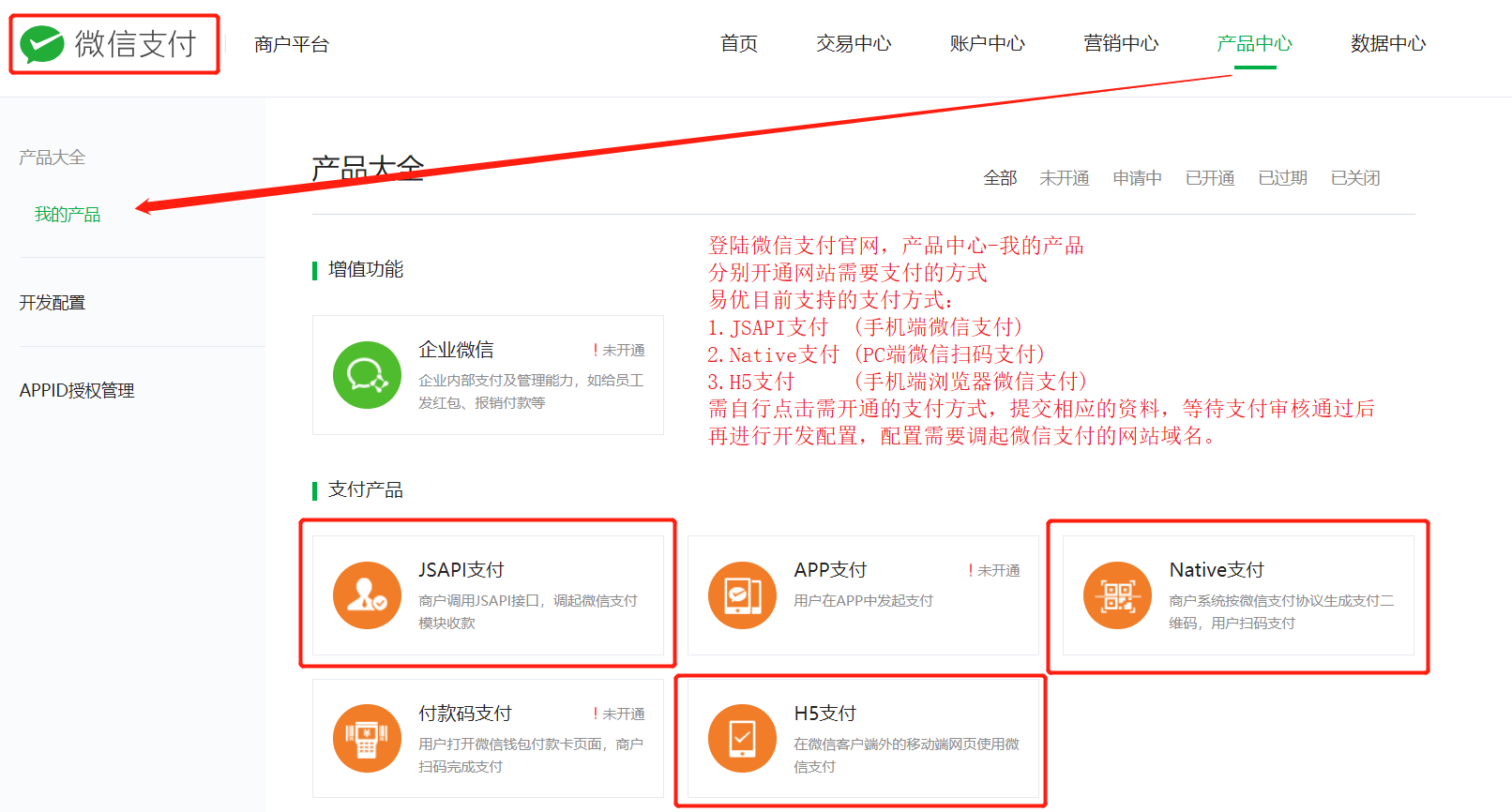Click the 付款码支付 orange scanner icon
Image resolution: width=1512 pixels, height=812 pixels.
[x=367, y=738]
